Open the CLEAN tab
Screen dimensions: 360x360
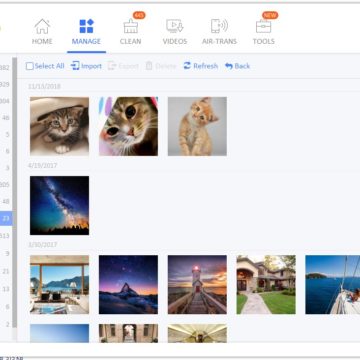coord(131,32)
